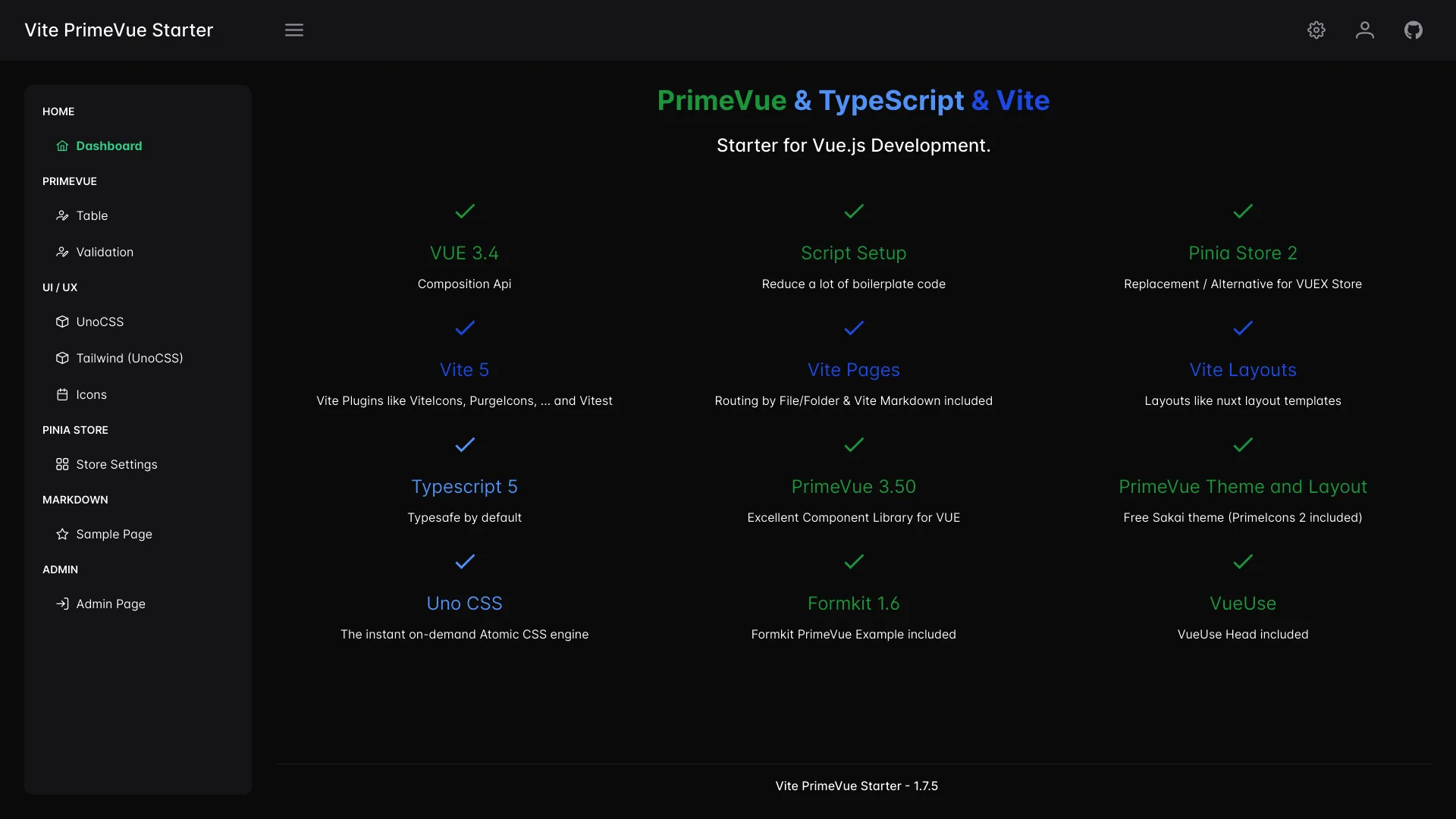Open the user profile icon
The image size is (1456, 819).
(1365, 30)
